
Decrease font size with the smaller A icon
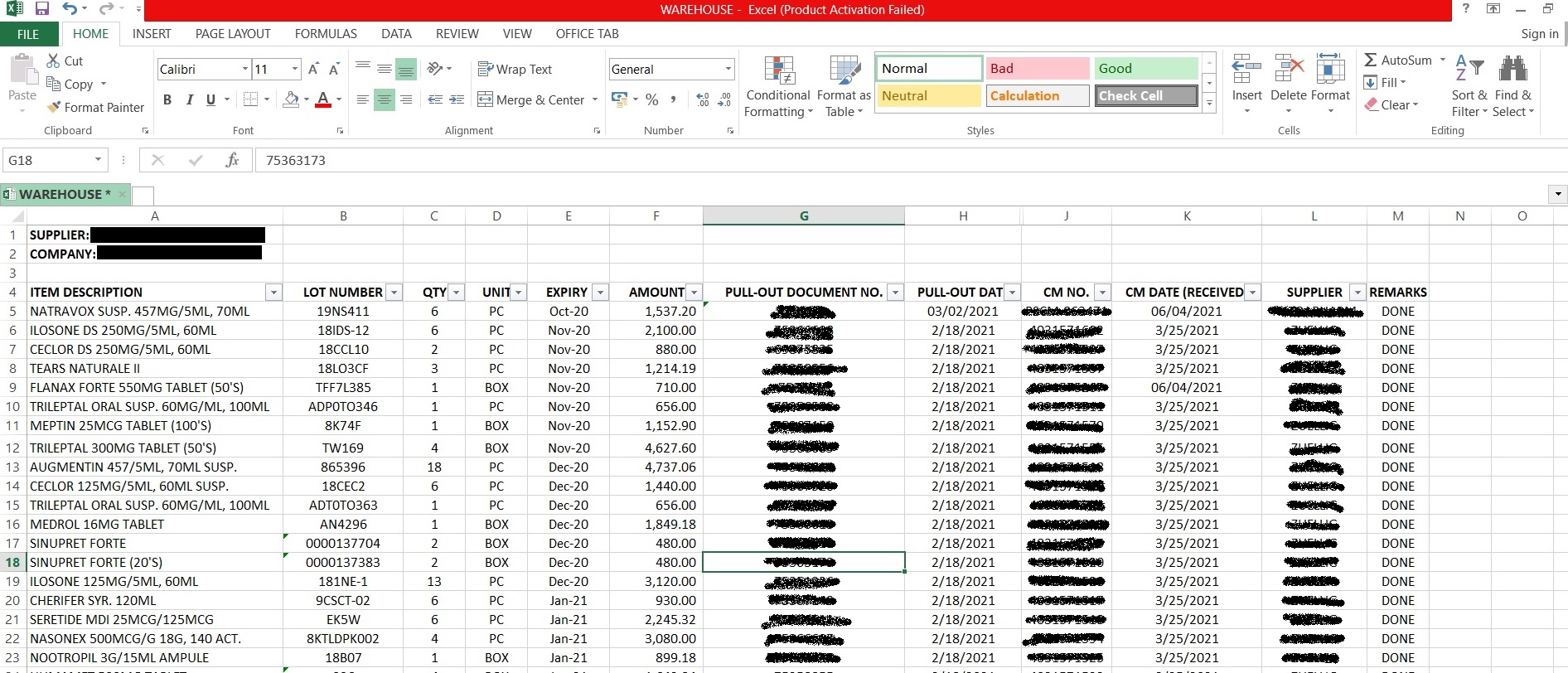coord(334,69)
